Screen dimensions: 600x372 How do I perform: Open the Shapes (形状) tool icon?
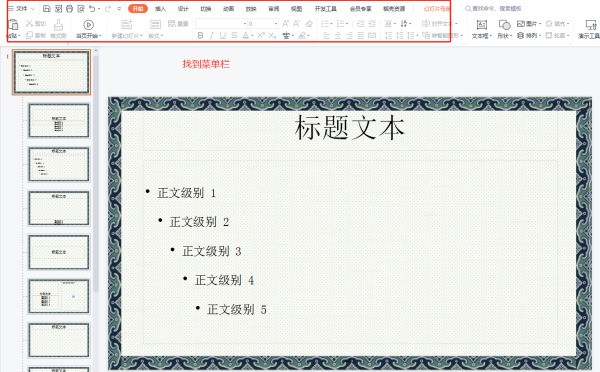504,25
